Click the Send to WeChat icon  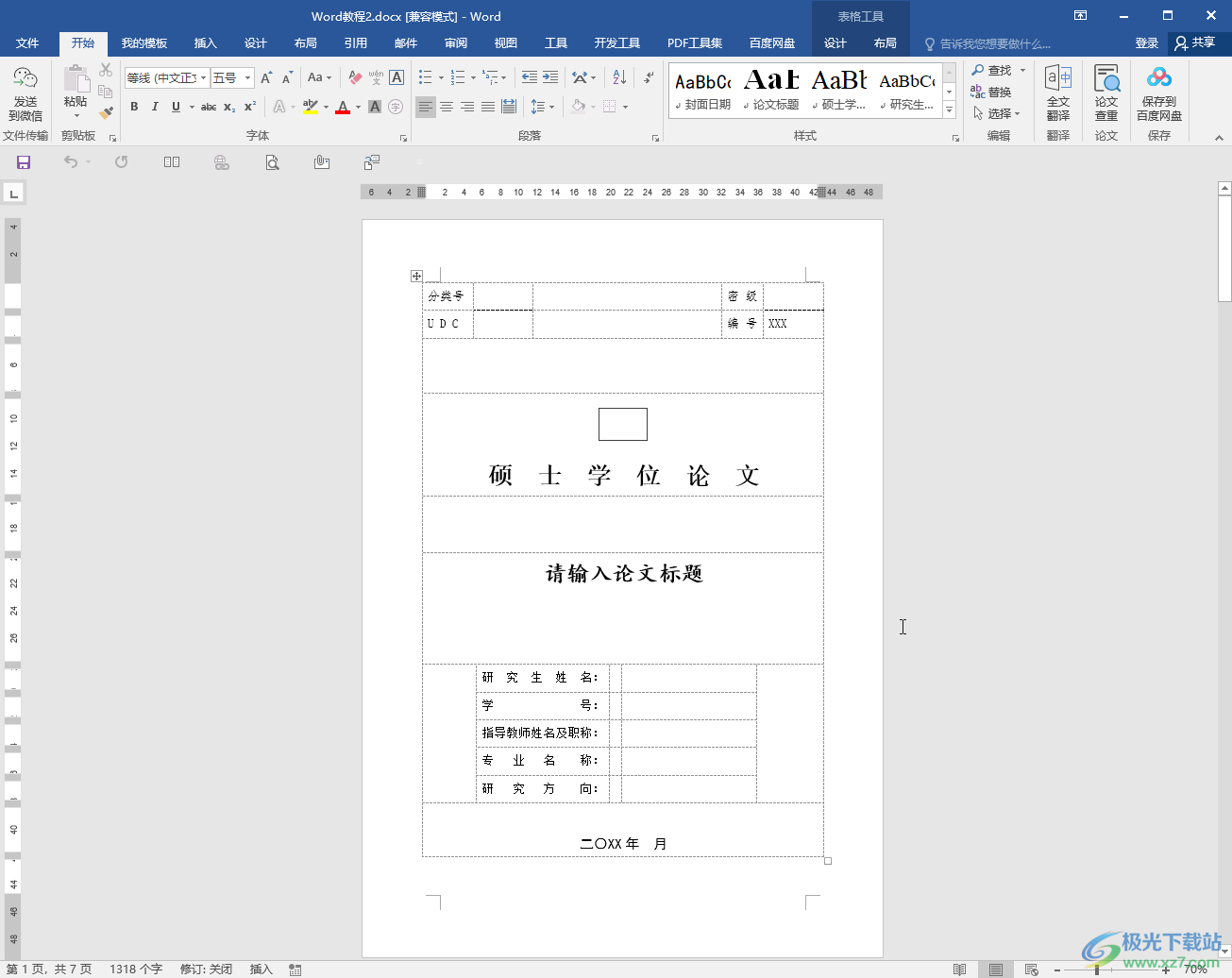point(25,93)
